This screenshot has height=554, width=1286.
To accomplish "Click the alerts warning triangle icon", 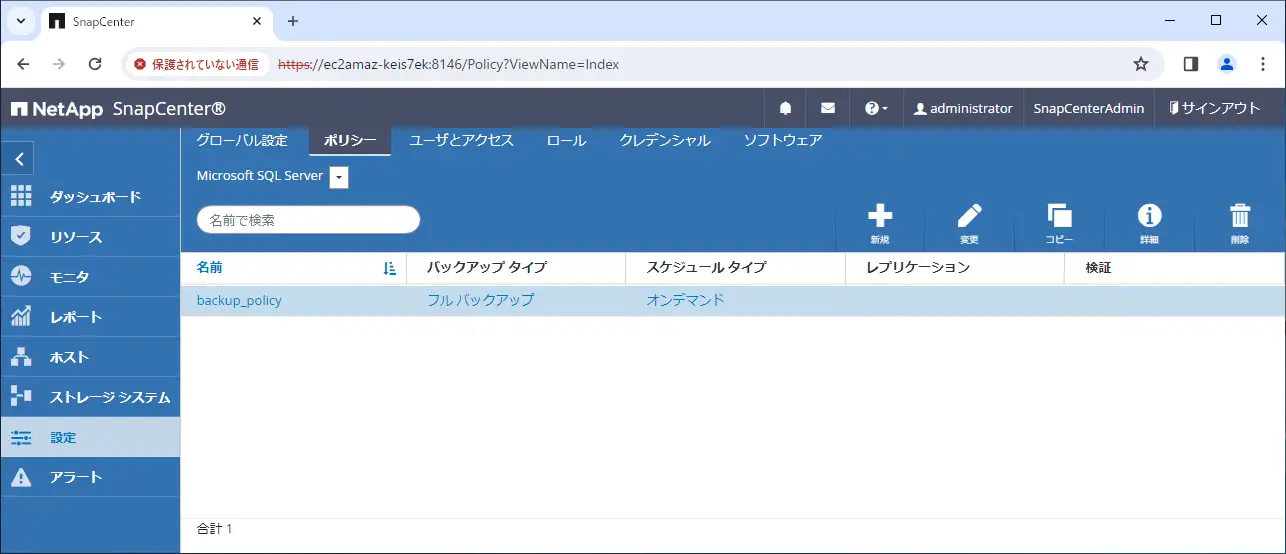I will click(x=21, y=477).
